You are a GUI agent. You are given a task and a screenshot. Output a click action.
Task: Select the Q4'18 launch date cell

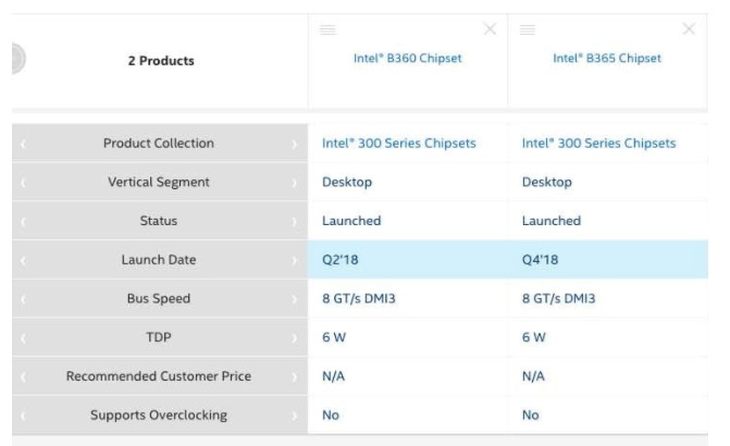pyautogui.click(x=608, y=259)
